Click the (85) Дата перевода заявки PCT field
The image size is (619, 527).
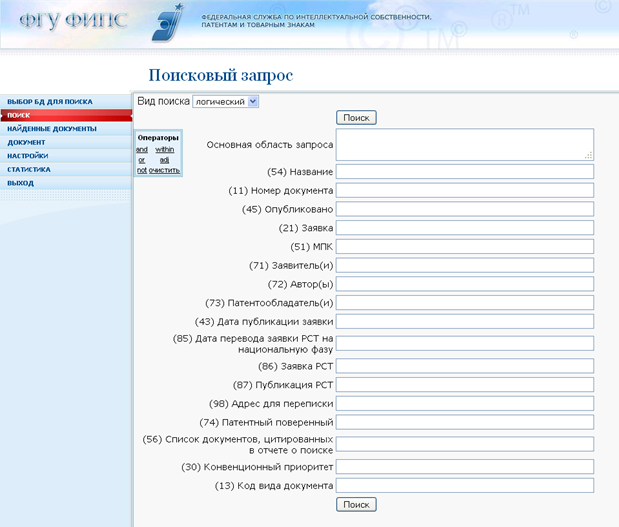click(465, 343)
